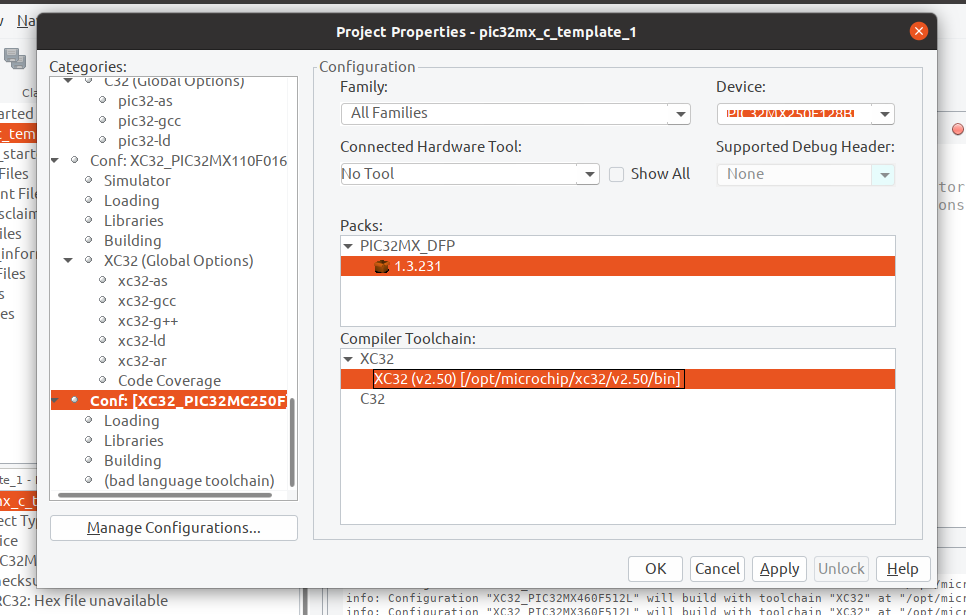Collapse the Conf: XC32_PIC32MX110F016 tree node
This screenshot has width=966, height=615.
pyautogui.click(x=55, y=161)
